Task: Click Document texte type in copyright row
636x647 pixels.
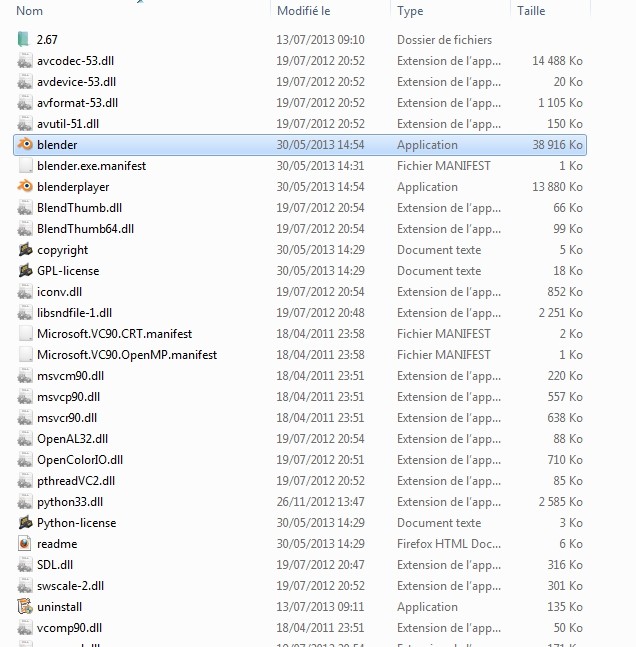Action: point(439,250)
